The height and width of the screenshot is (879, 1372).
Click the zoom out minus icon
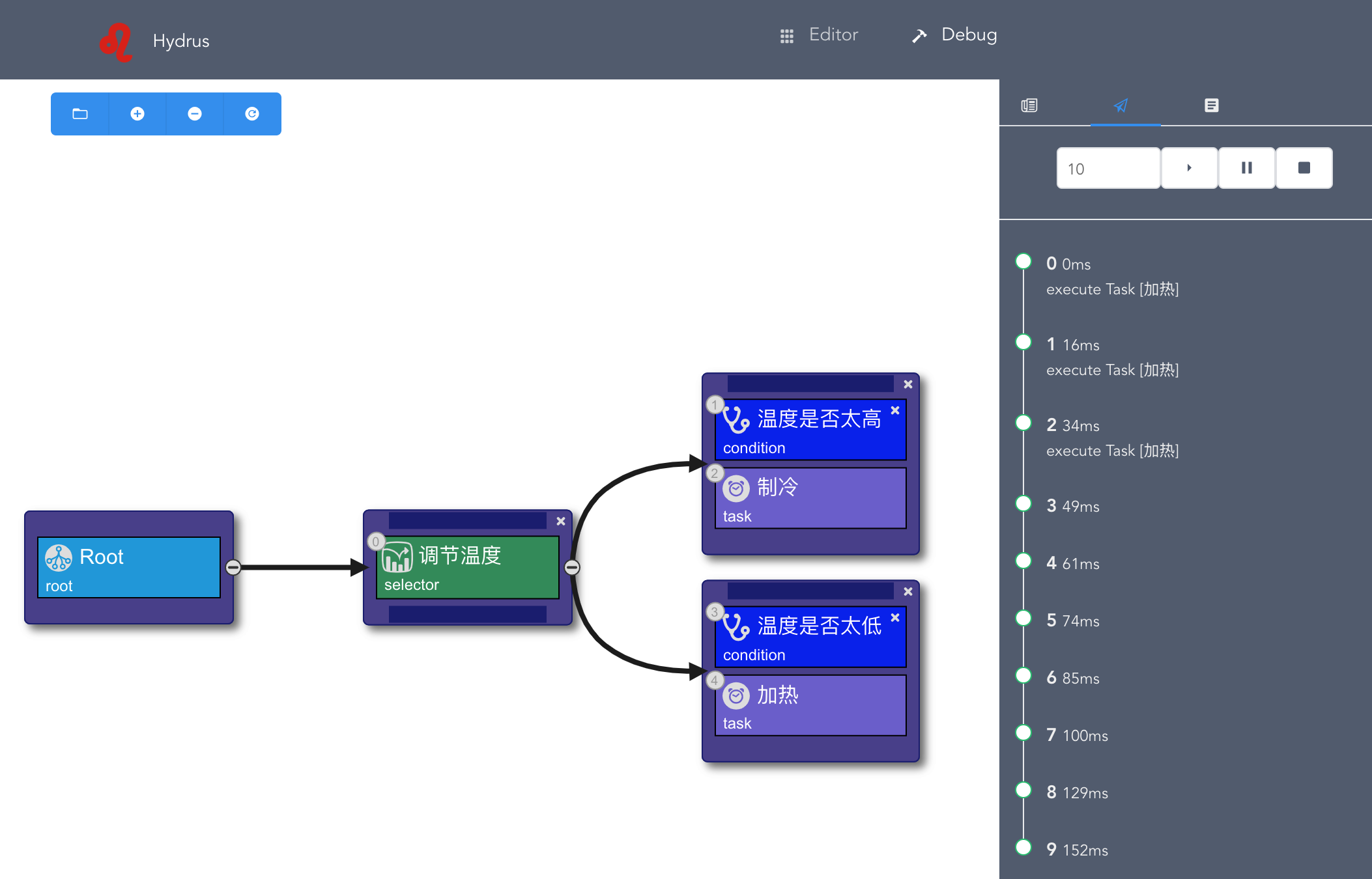195,114
